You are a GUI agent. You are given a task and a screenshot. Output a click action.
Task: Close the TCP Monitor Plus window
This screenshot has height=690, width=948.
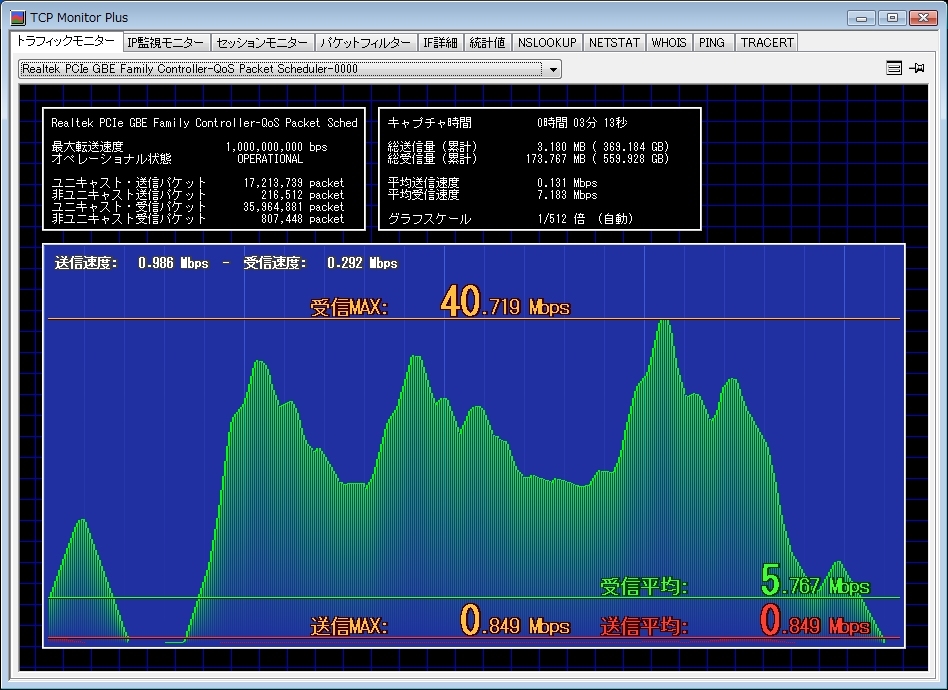coord(922,17)
